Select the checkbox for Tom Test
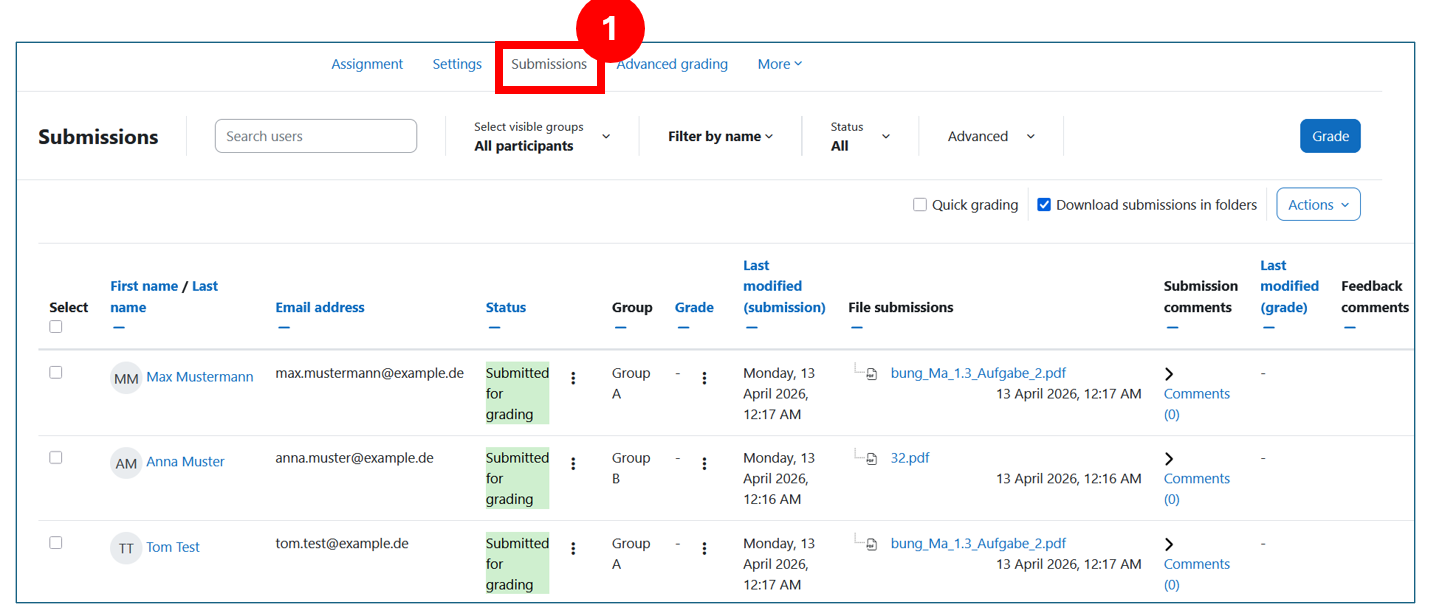The image size is (1431, 615). pyautogui.click(x=56, y=542)
